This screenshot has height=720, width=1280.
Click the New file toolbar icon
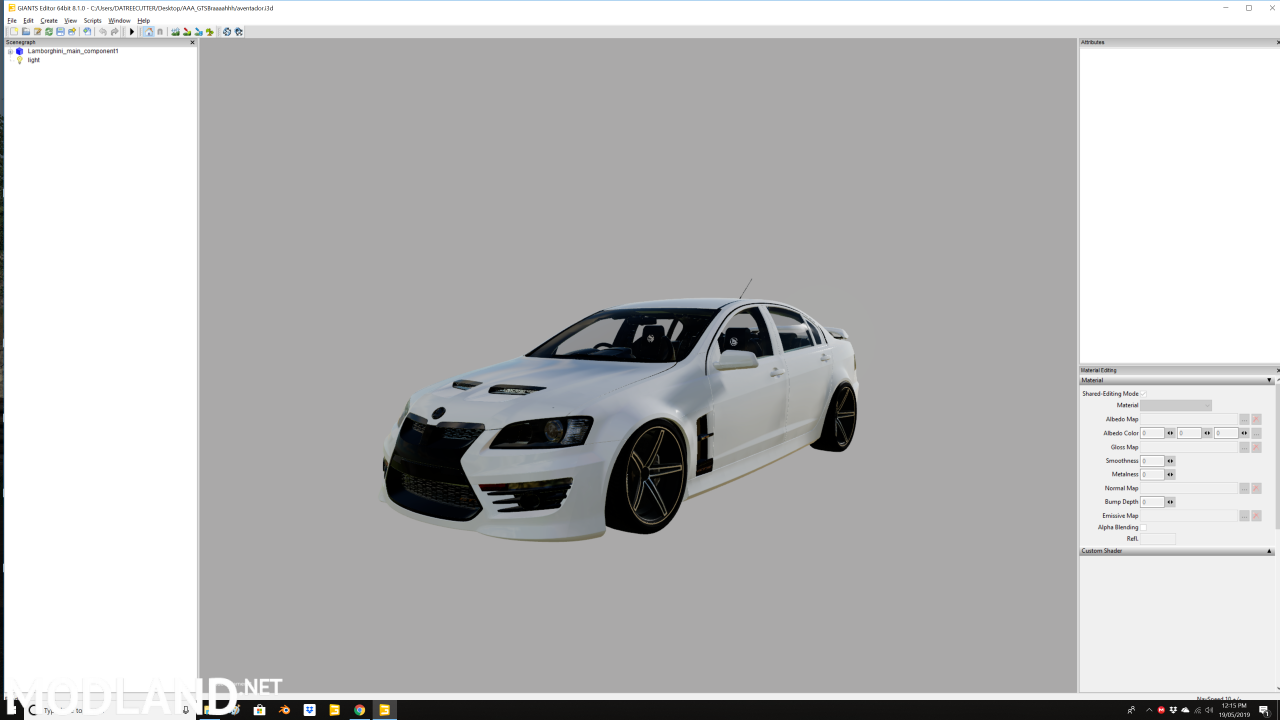coord(14,32)
